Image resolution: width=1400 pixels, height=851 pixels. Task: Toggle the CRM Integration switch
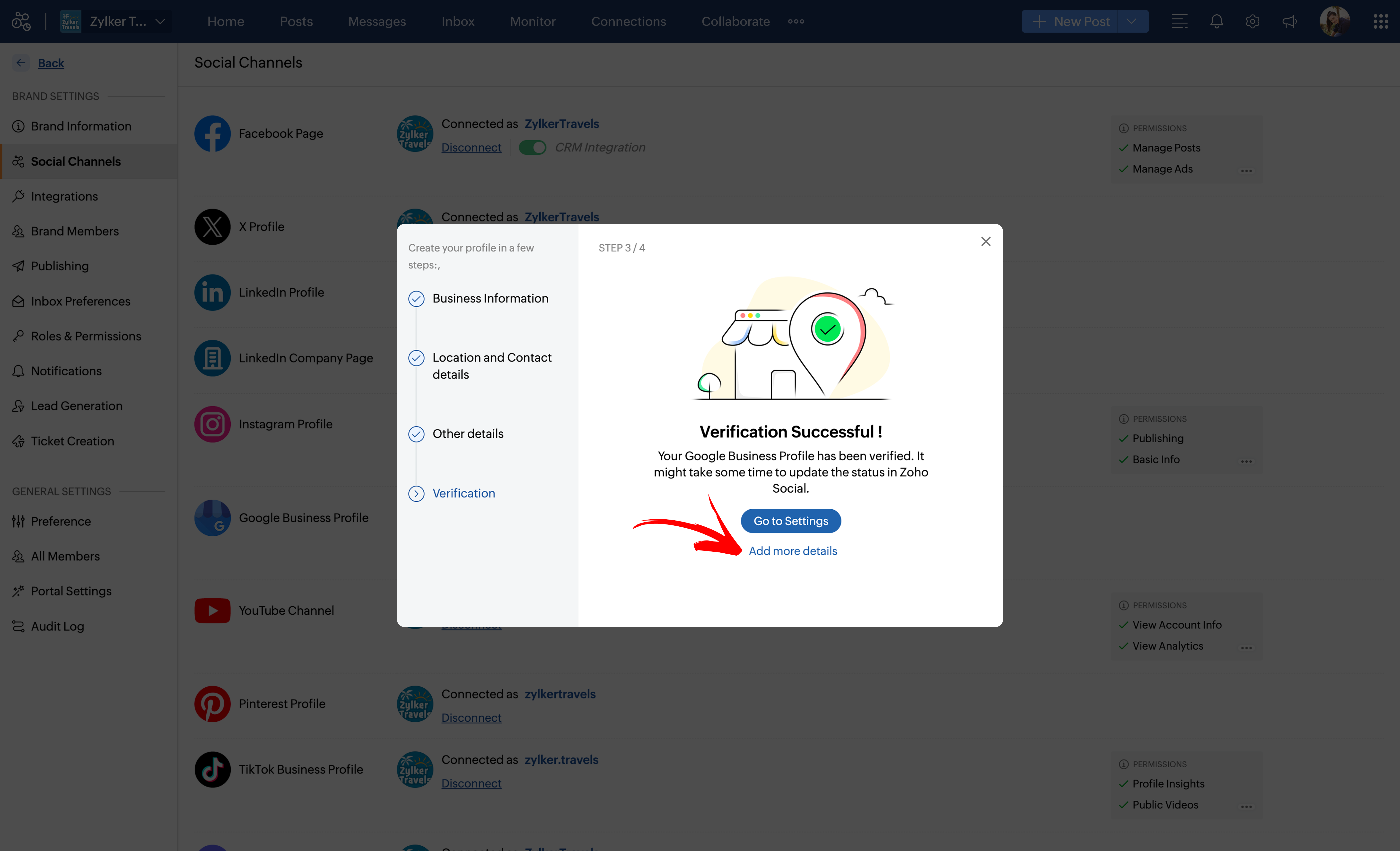click(x=532, y=148)
